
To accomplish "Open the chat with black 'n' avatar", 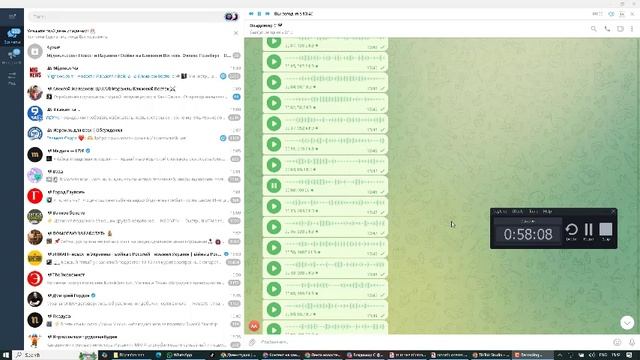I will [x=134, y=320].
